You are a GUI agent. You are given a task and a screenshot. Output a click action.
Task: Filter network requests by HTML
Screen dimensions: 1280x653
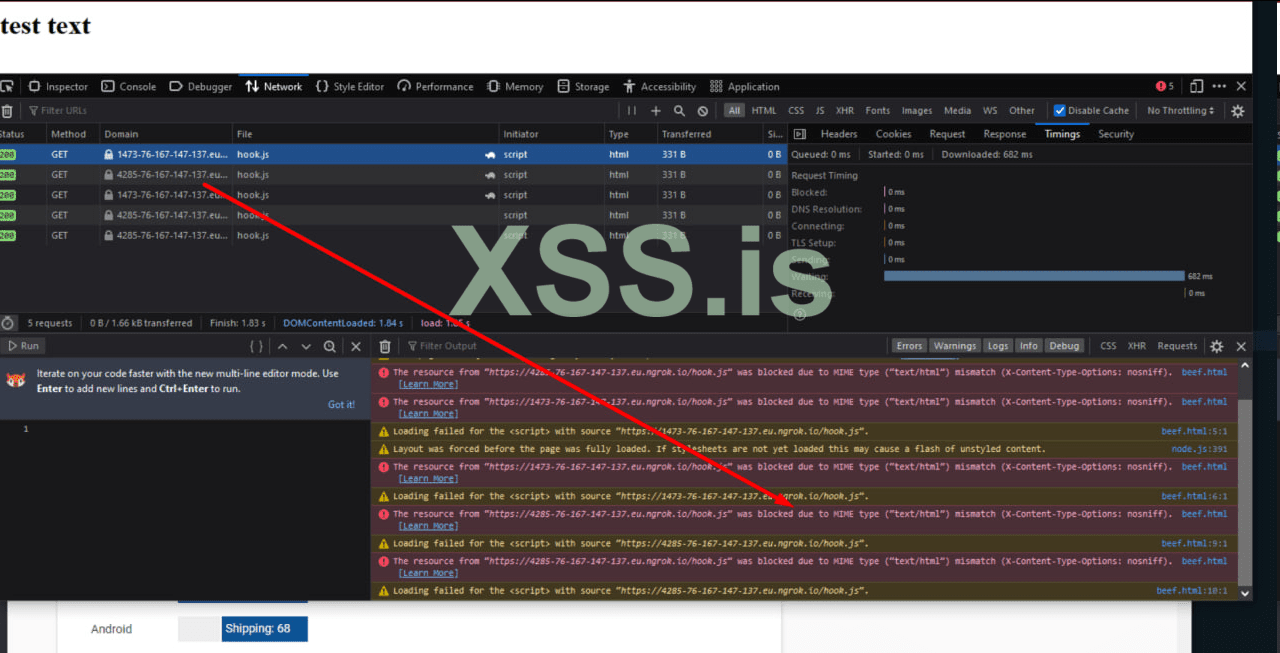tap(764, 111)
